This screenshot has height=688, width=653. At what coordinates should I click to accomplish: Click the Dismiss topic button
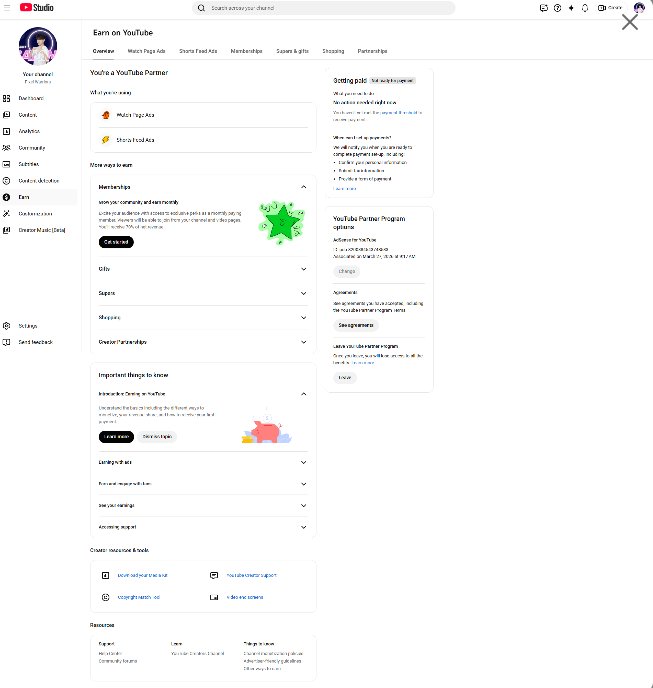click(x=157, y=437)
